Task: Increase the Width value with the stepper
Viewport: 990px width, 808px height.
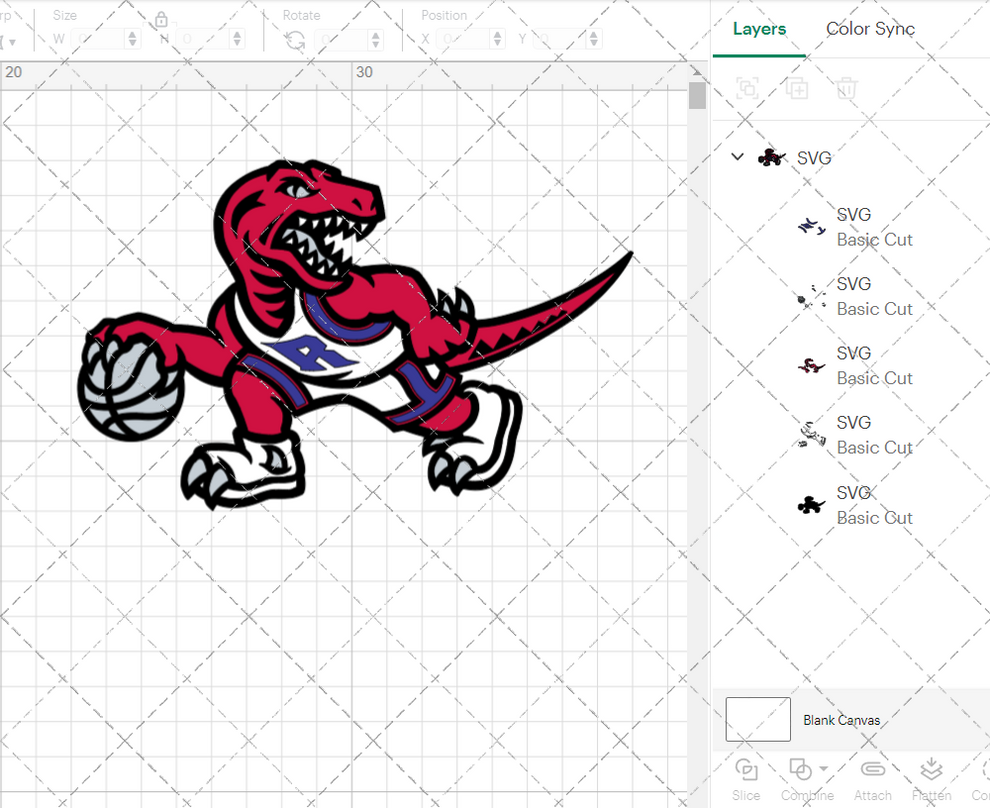Action: click(132, 33)
